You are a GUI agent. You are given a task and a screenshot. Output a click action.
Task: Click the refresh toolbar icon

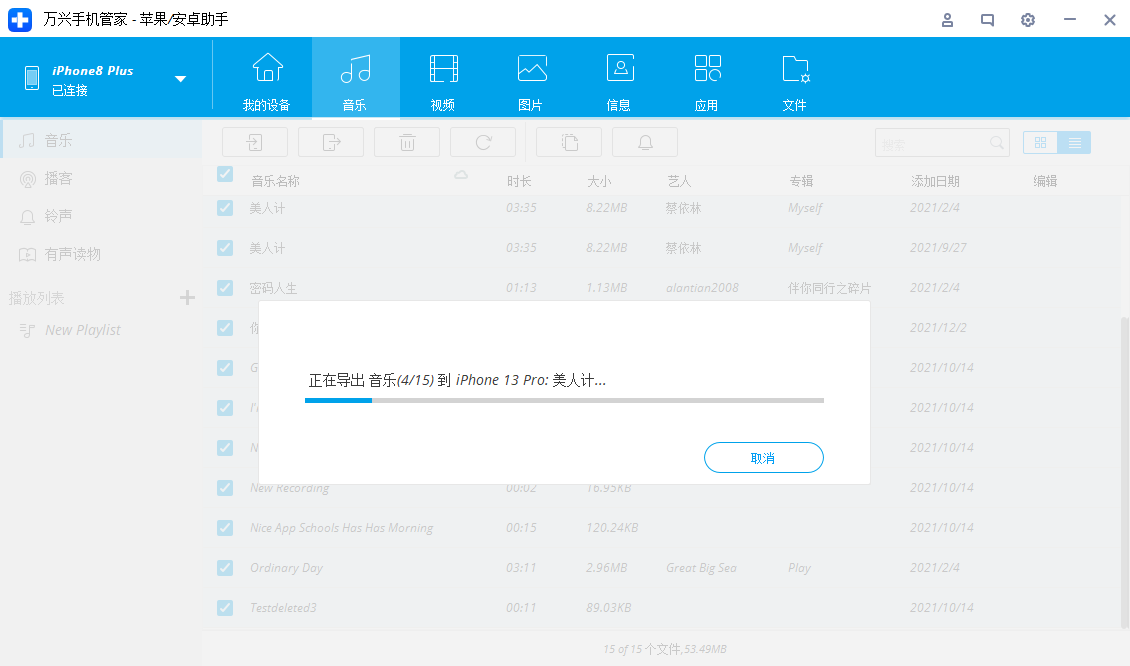[483, 142]
